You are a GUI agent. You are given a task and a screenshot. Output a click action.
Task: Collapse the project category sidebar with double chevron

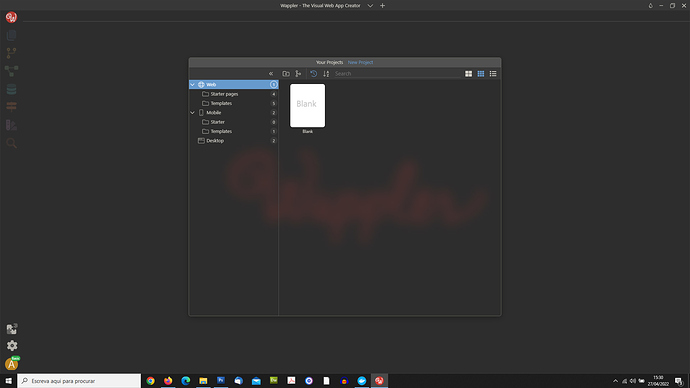click(271, 73)
